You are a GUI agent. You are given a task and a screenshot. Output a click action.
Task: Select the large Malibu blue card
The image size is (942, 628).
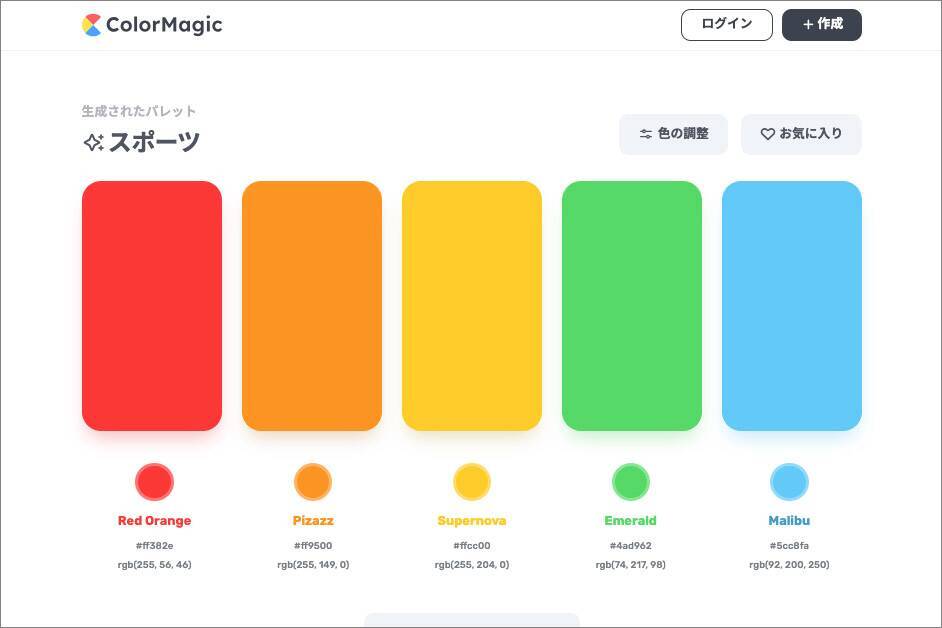[x=792, y=305]
